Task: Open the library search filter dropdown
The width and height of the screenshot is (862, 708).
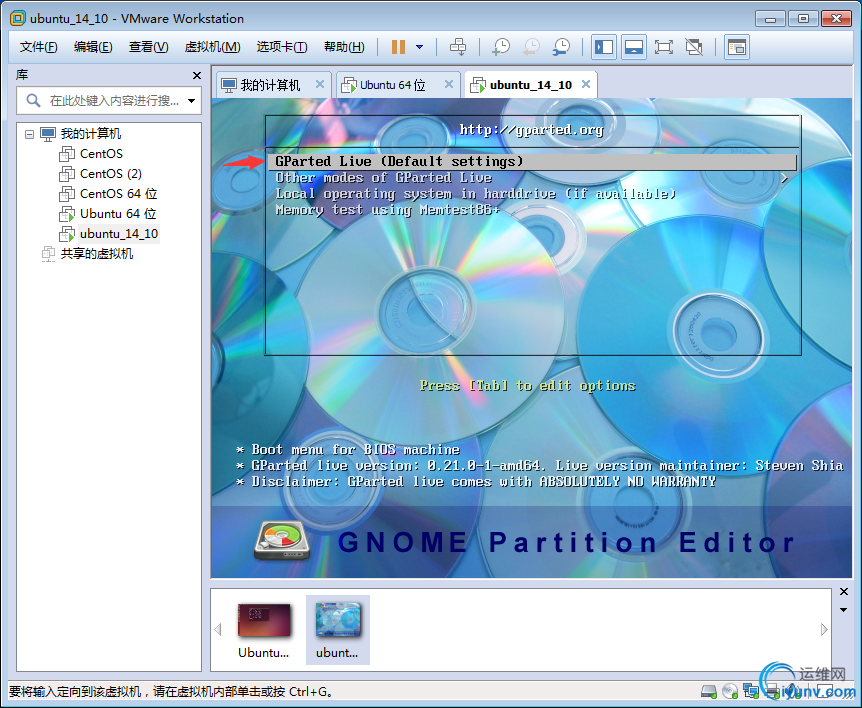Action: [x=191, y=101]
